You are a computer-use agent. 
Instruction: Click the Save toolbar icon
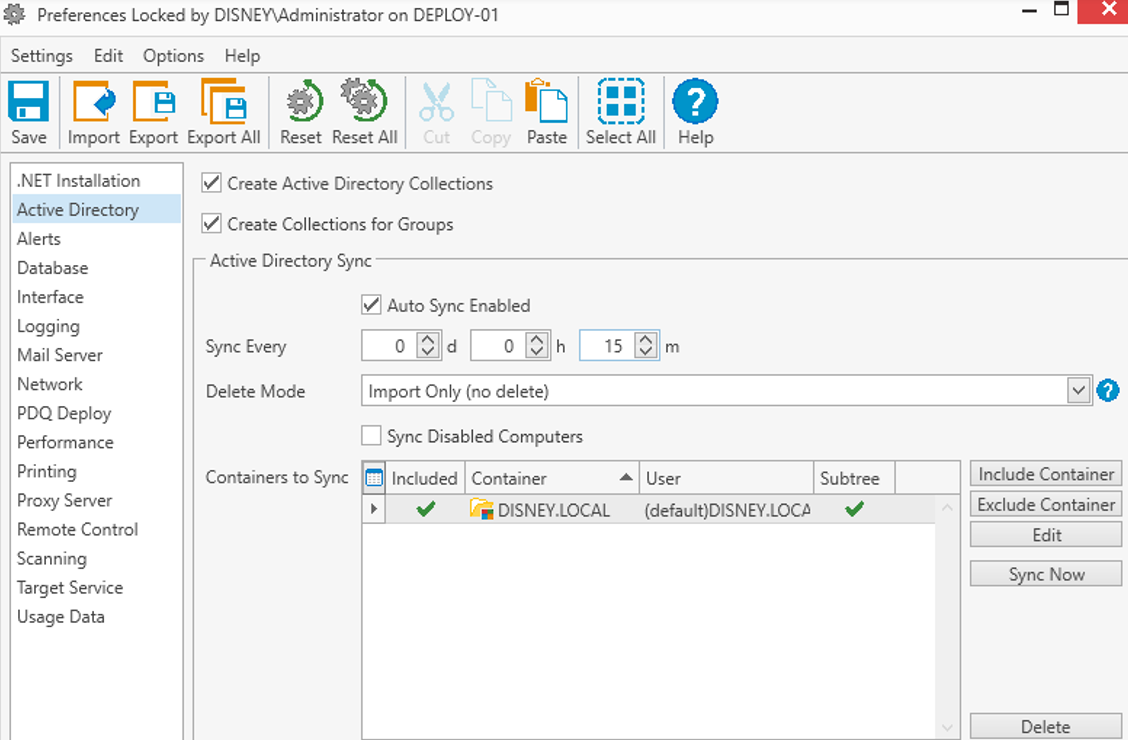pyautogui.click(x=29, y=101)
